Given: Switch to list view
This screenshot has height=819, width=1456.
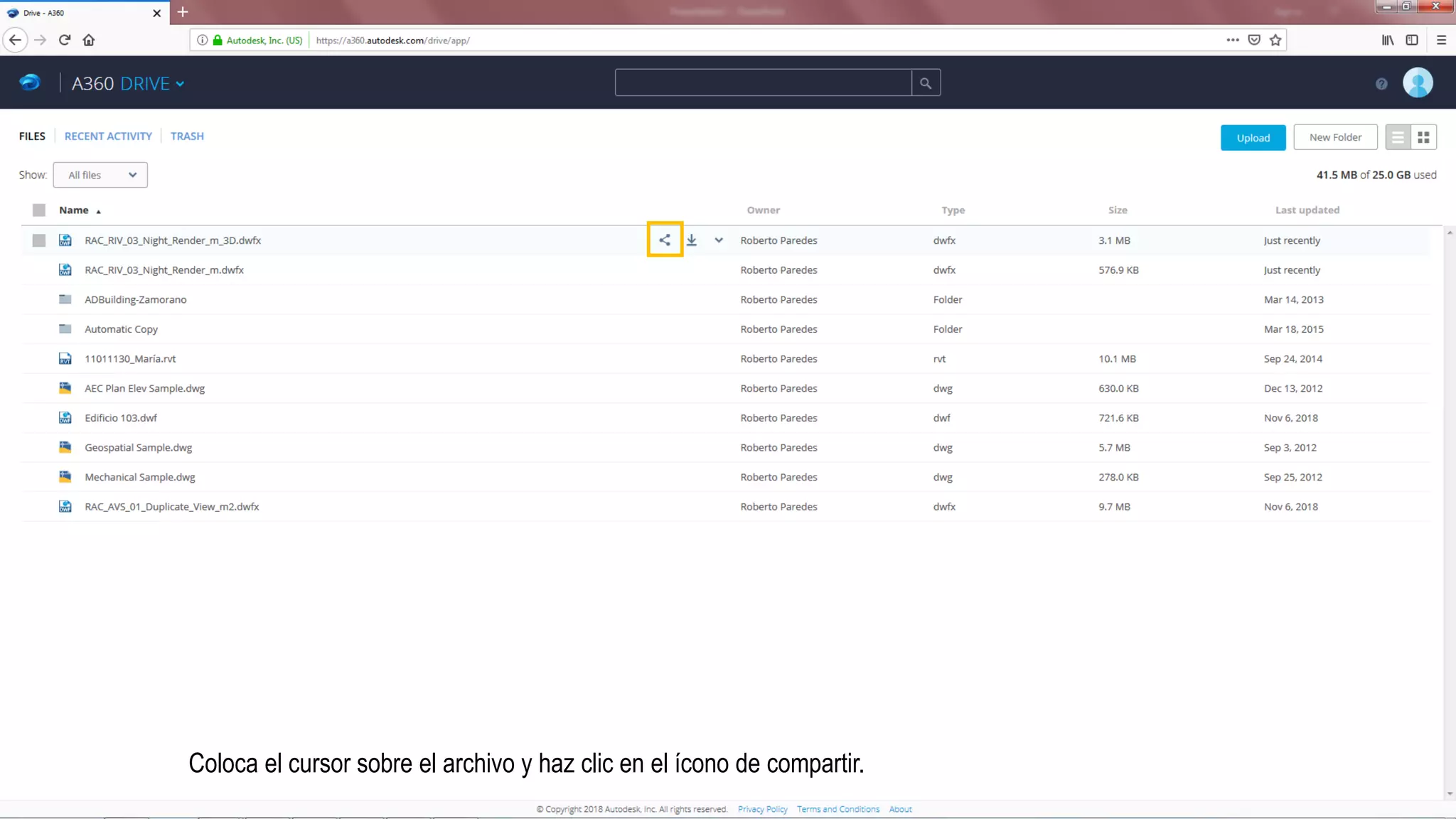Looking at the screenshot, I should (1398, 137).
